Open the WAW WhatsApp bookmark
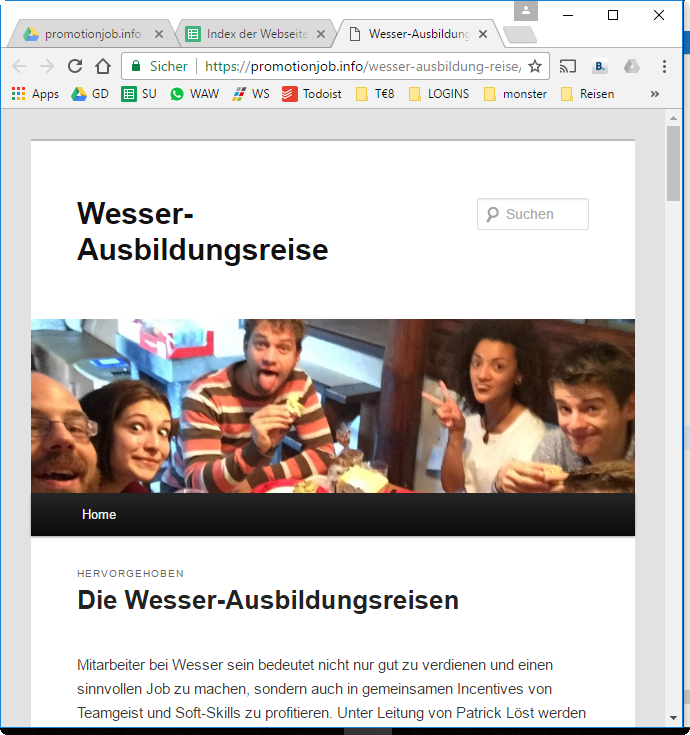This screenshot has width=690, height=735. (194, 94)
